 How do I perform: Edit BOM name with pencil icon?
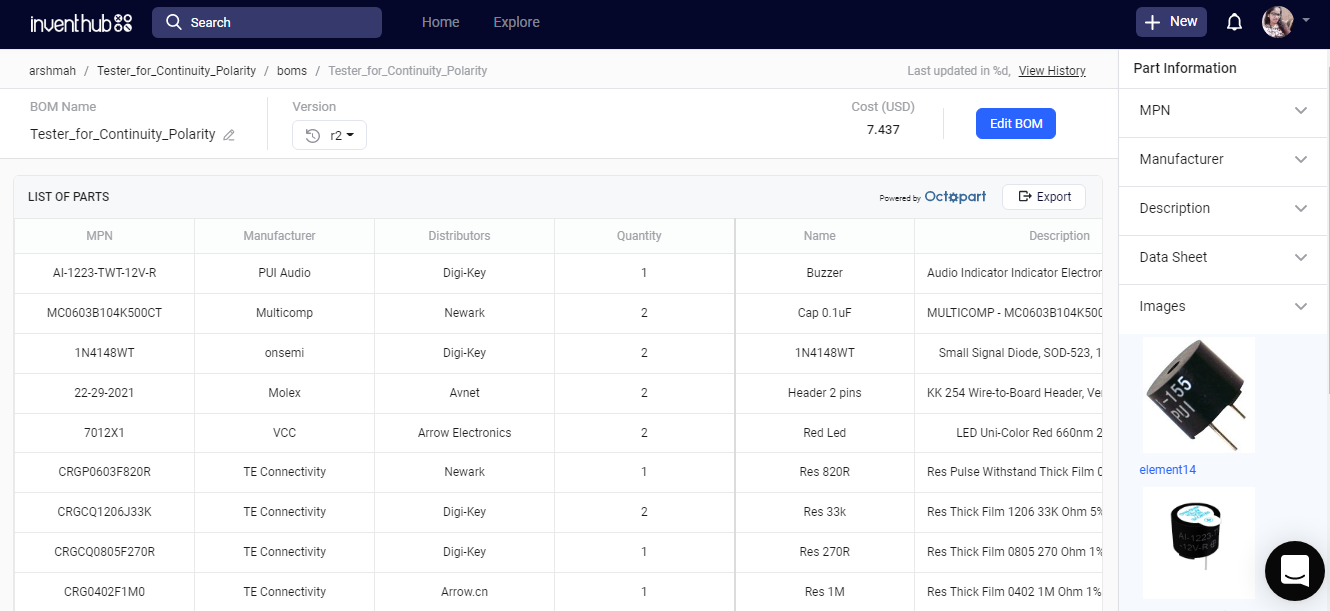[229, 135]
